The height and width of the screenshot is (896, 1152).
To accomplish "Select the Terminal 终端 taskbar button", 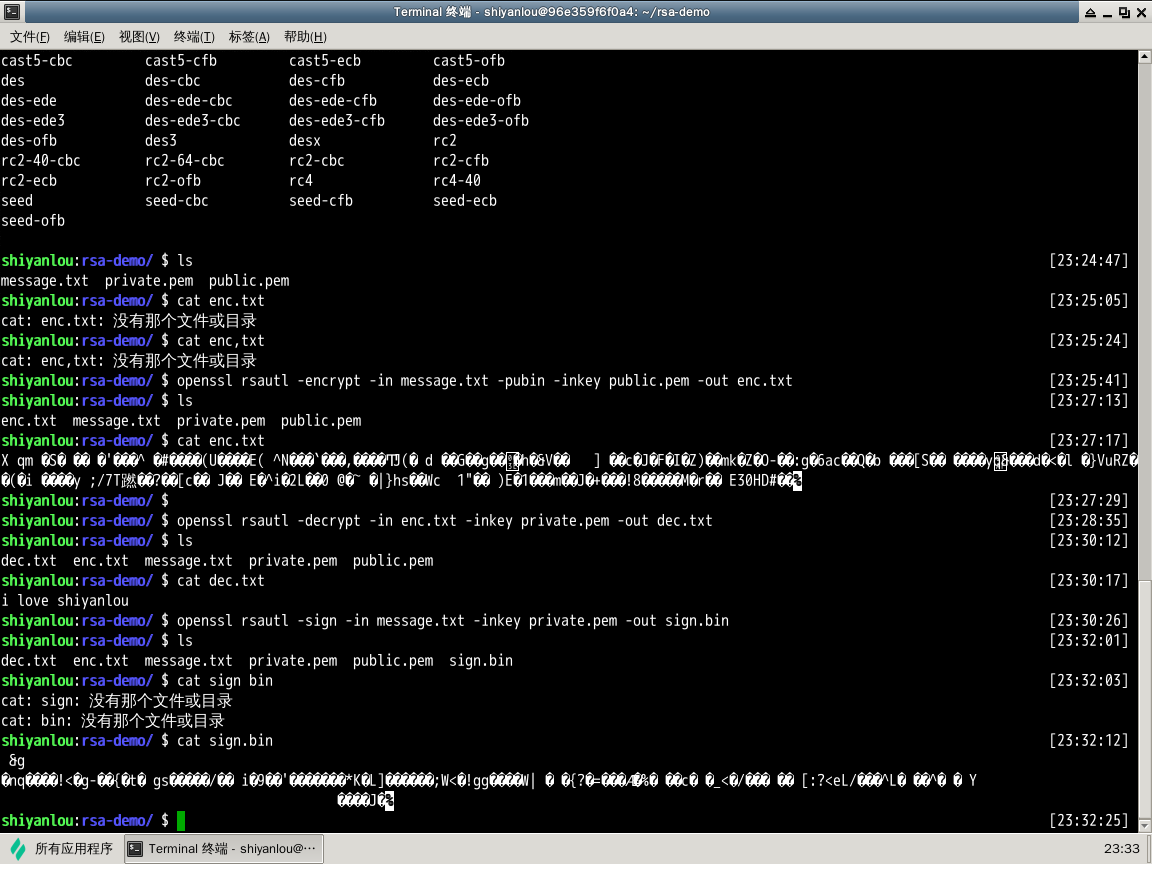I will point(223,848).
